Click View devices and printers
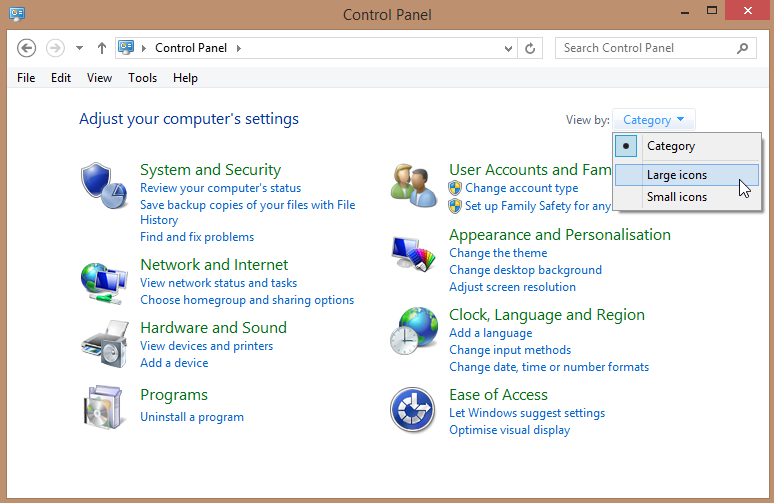The width and height of the screenshot is (774, 503). (206, 346)
